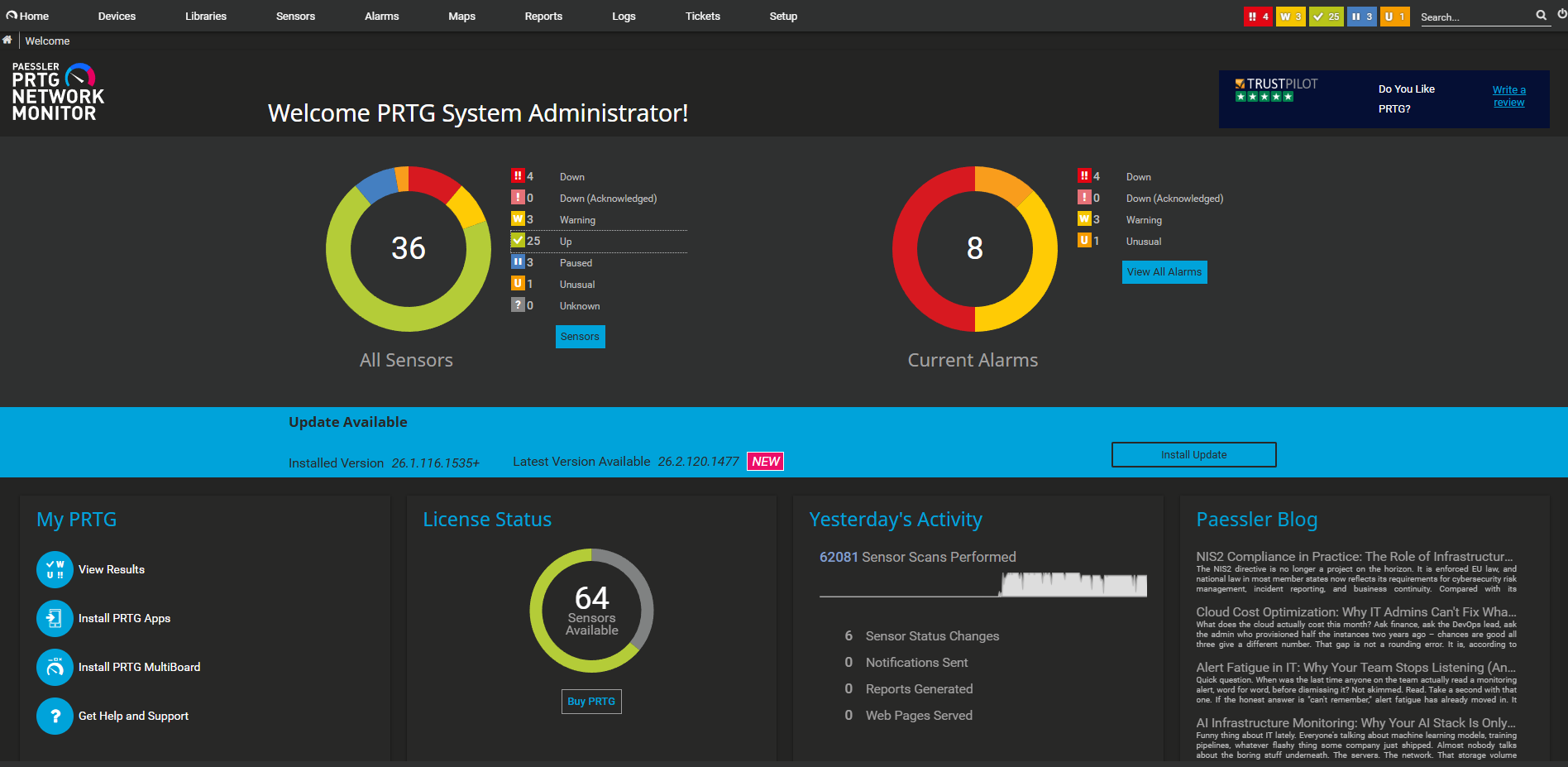Click the Install PRTG Apps round icon

pos(55,618)
